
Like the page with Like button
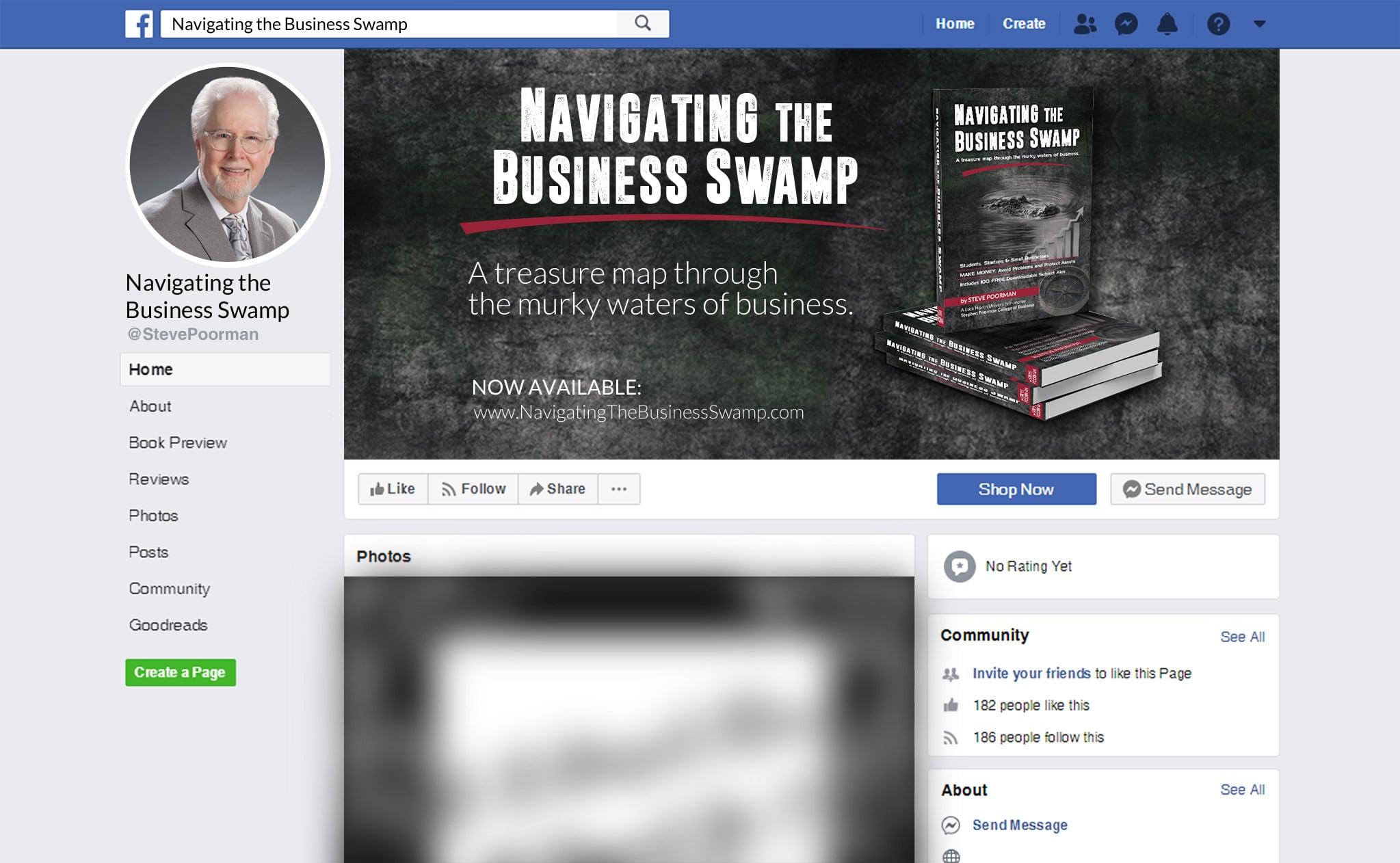393,489
